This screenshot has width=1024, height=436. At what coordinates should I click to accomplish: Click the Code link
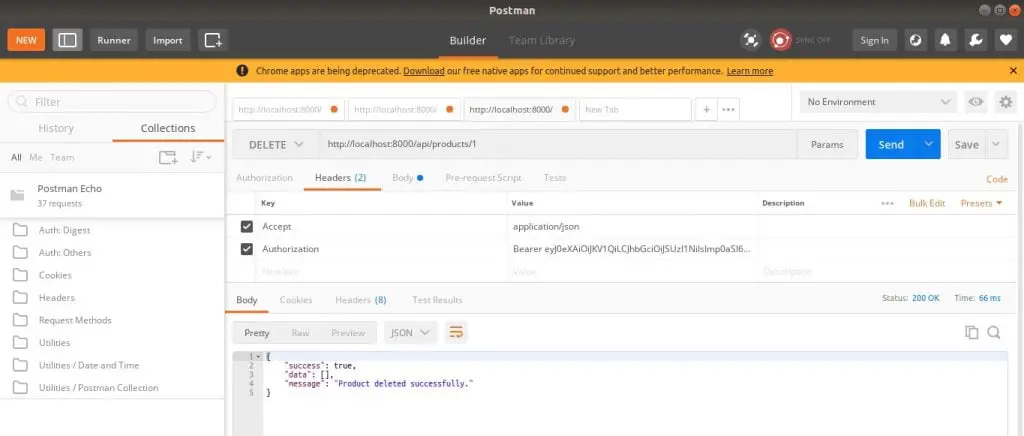997,179
